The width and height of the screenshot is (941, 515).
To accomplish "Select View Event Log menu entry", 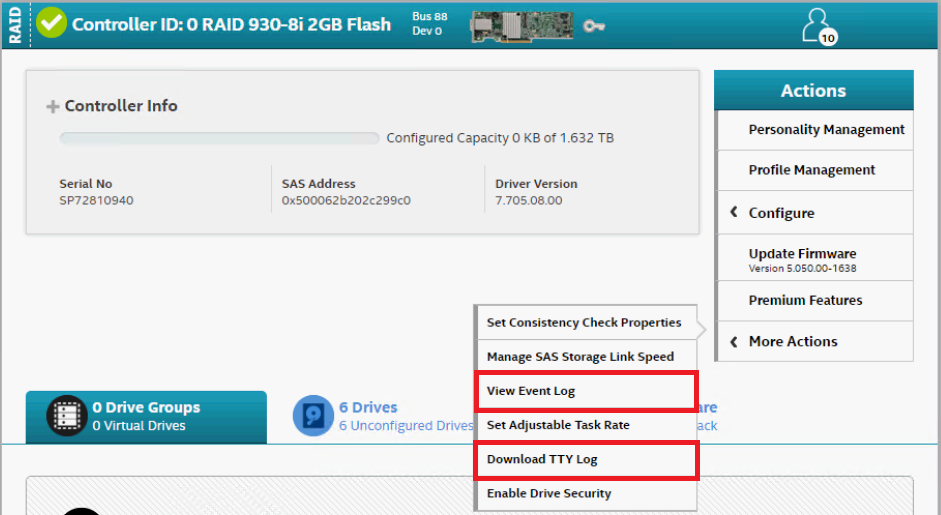I will tap(586, 391).
